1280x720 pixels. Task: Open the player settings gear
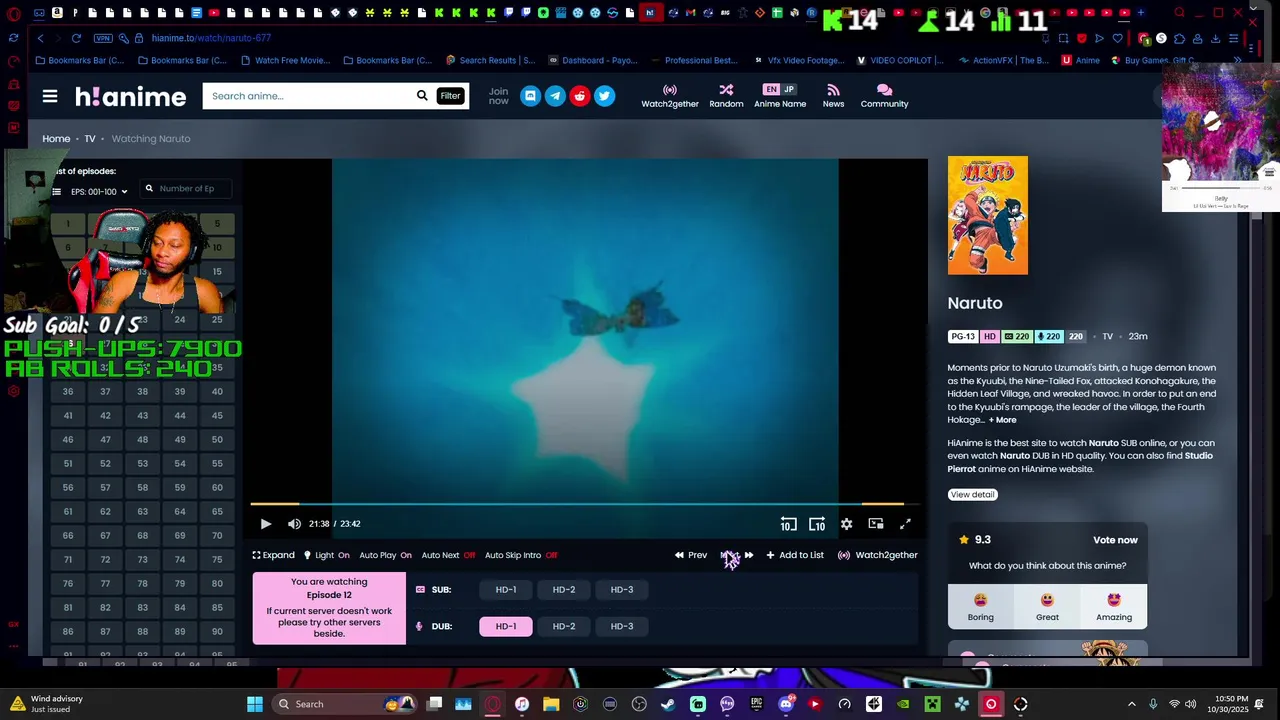coord(847,524)
